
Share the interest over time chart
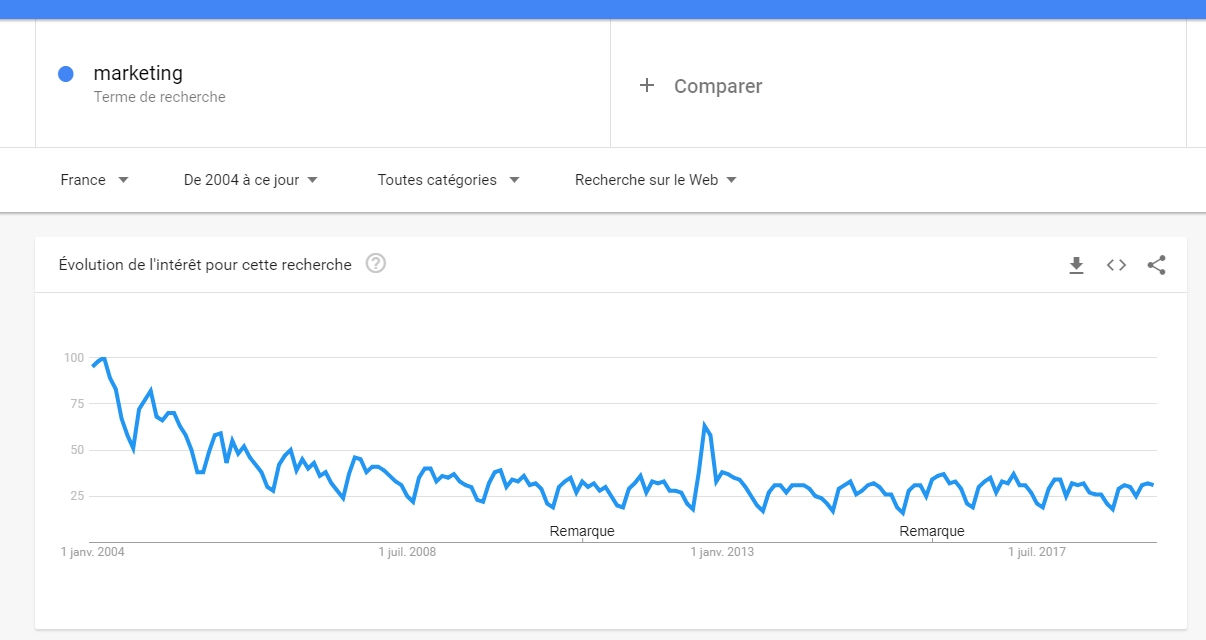[x=1156, y=265]
